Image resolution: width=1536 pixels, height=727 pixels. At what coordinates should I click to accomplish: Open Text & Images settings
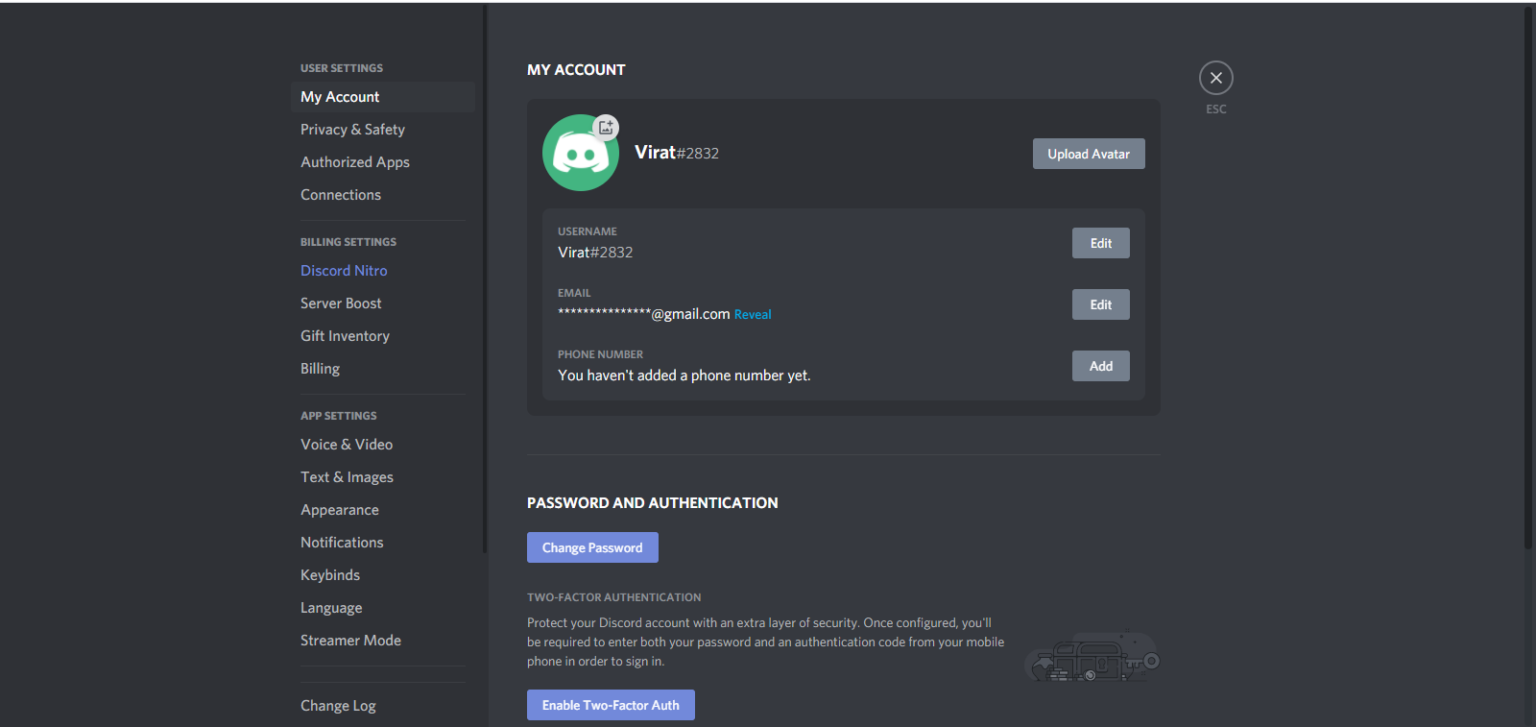click(346, 477)
